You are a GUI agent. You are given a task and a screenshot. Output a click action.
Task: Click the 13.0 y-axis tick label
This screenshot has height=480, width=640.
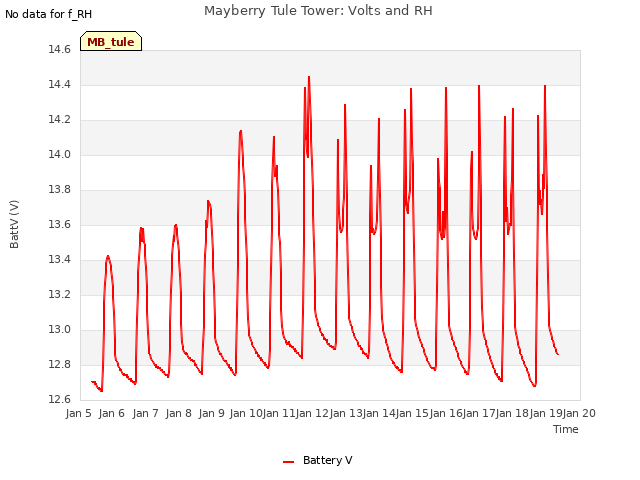60,330
